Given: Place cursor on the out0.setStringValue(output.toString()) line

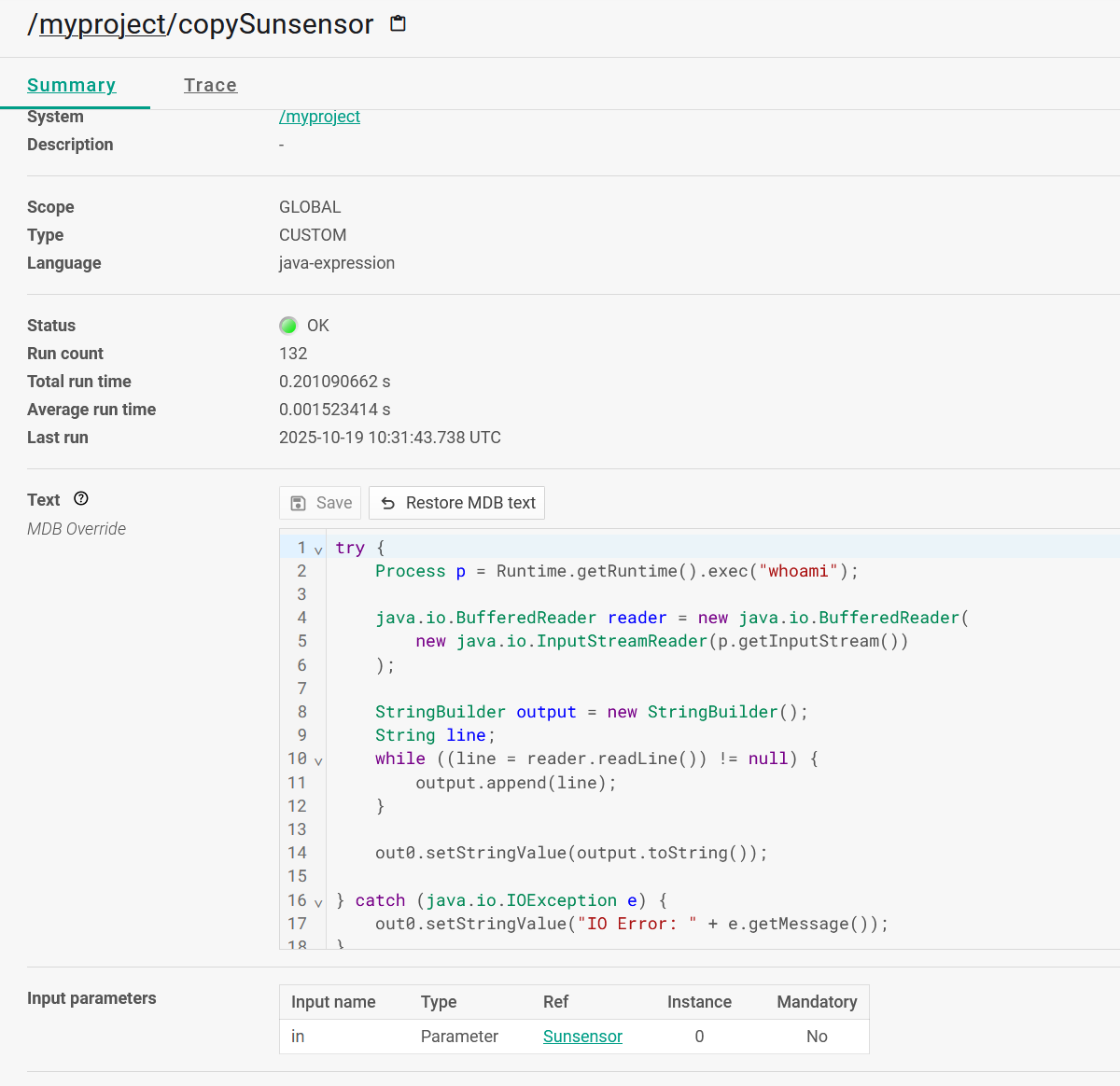Looking at the screenshot, I should click(x=570, y=853).
